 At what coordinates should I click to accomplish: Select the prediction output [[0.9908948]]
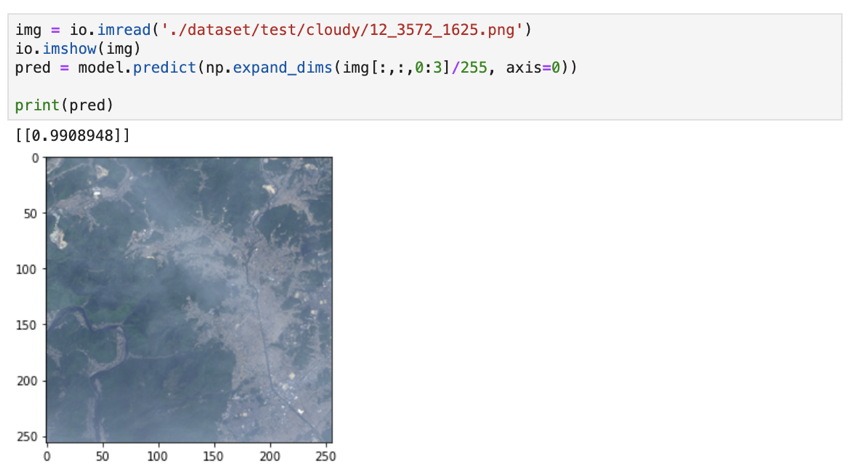click(73, 135)
